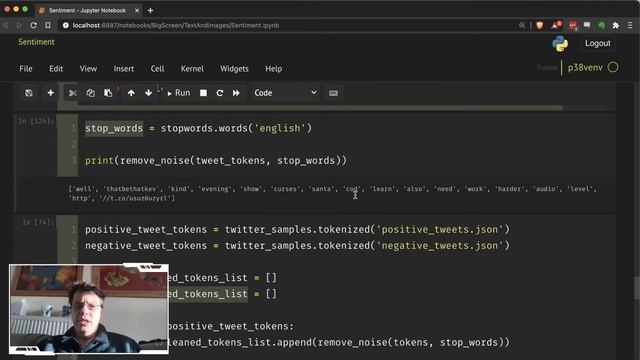The width and height of the screenshot is (640, 360).
Task: Copy selected cells with the toolbar icon
Action: pos(91,93)
